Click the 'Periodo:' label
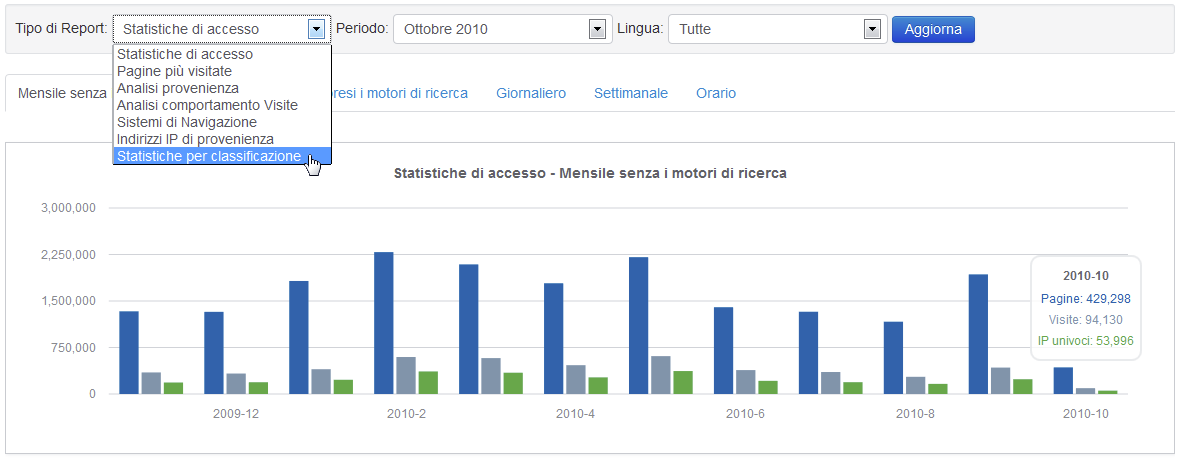This screenshot has height=458, width=1178. (362, 29)
